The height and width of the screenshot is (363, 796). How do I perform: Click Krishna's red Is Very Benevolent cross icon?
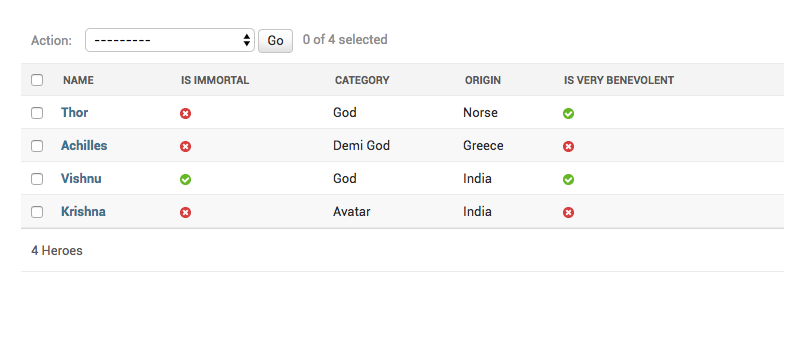(569, 212)
